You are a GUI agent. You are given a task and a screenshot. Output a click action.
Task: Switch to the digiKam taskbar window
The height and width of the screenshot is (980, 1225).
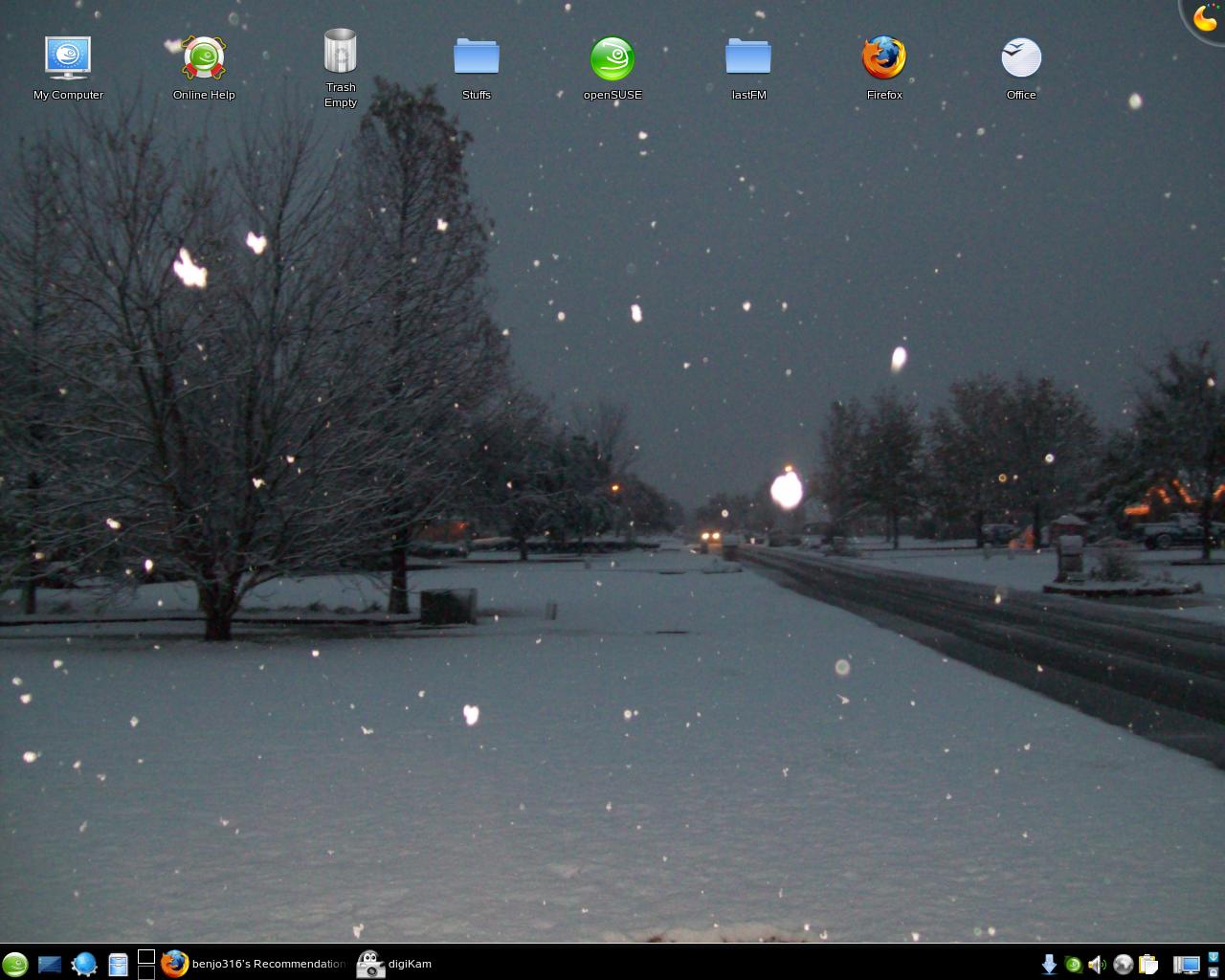394,964
